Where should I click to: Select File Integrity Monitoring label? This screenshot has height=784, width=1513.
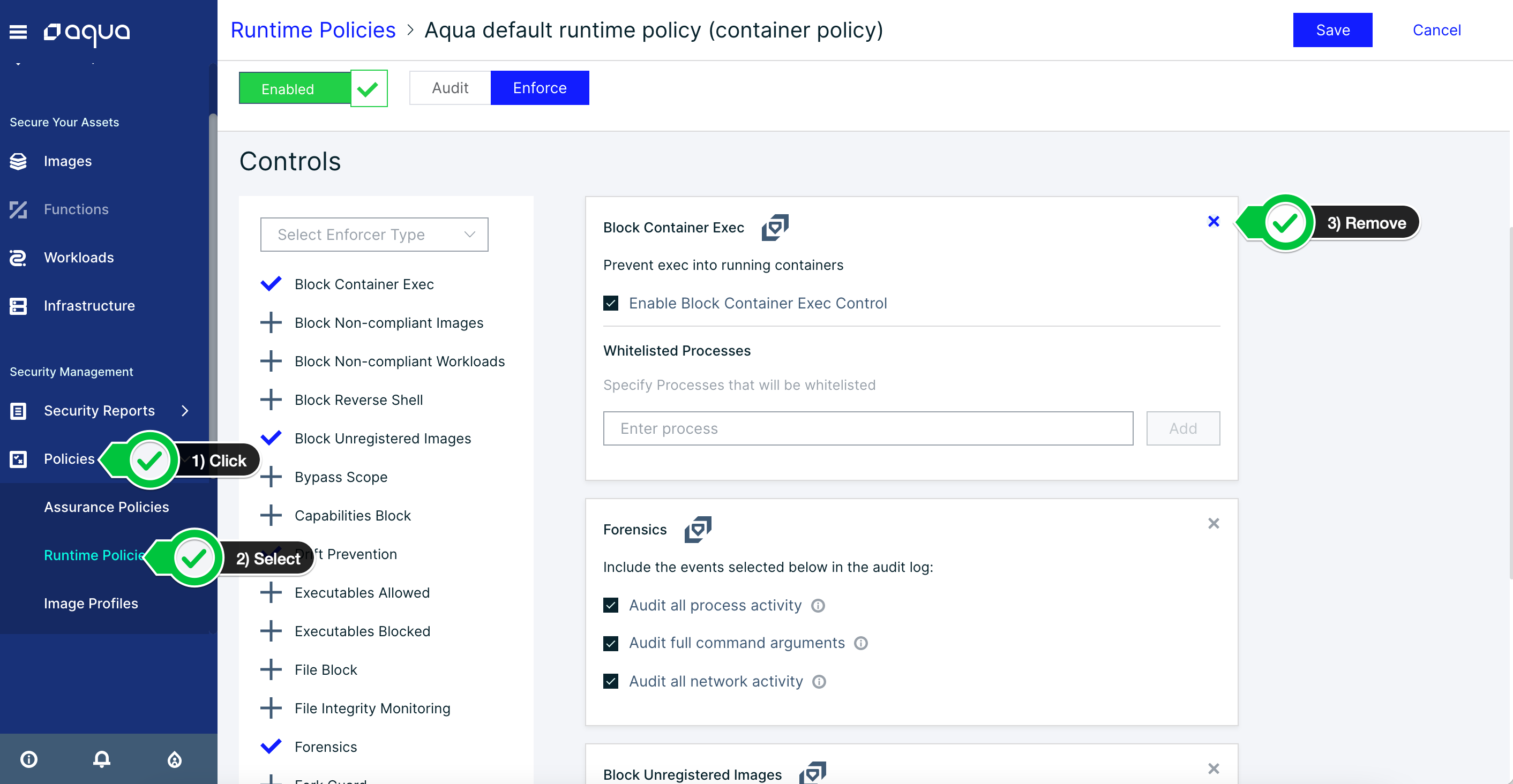[372, 708]
